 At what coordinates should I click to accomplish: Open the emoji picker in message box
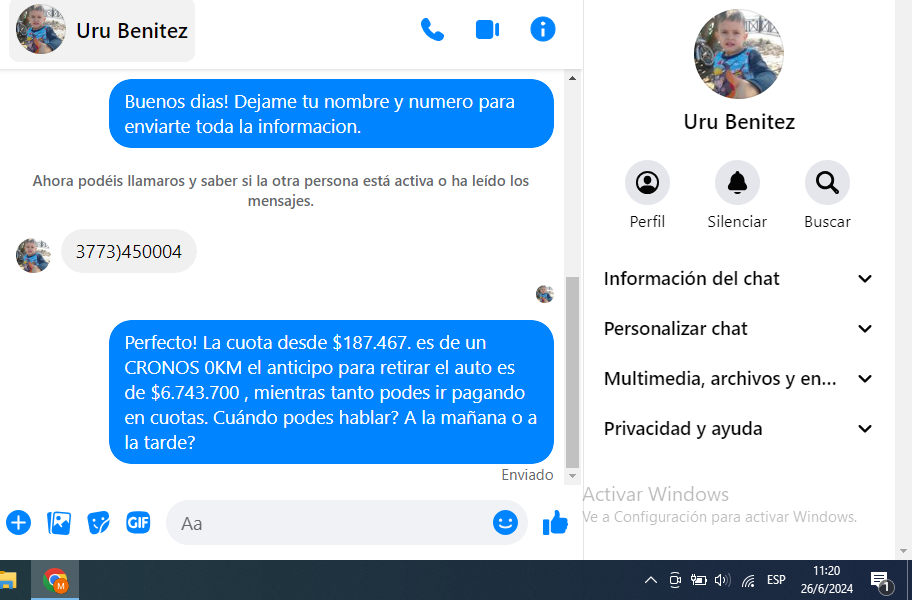coord(505,522)
